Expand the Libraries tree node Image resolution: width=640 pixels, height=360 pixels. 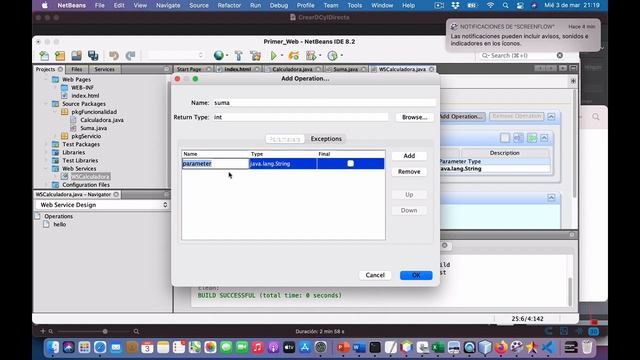coord(46,152)
